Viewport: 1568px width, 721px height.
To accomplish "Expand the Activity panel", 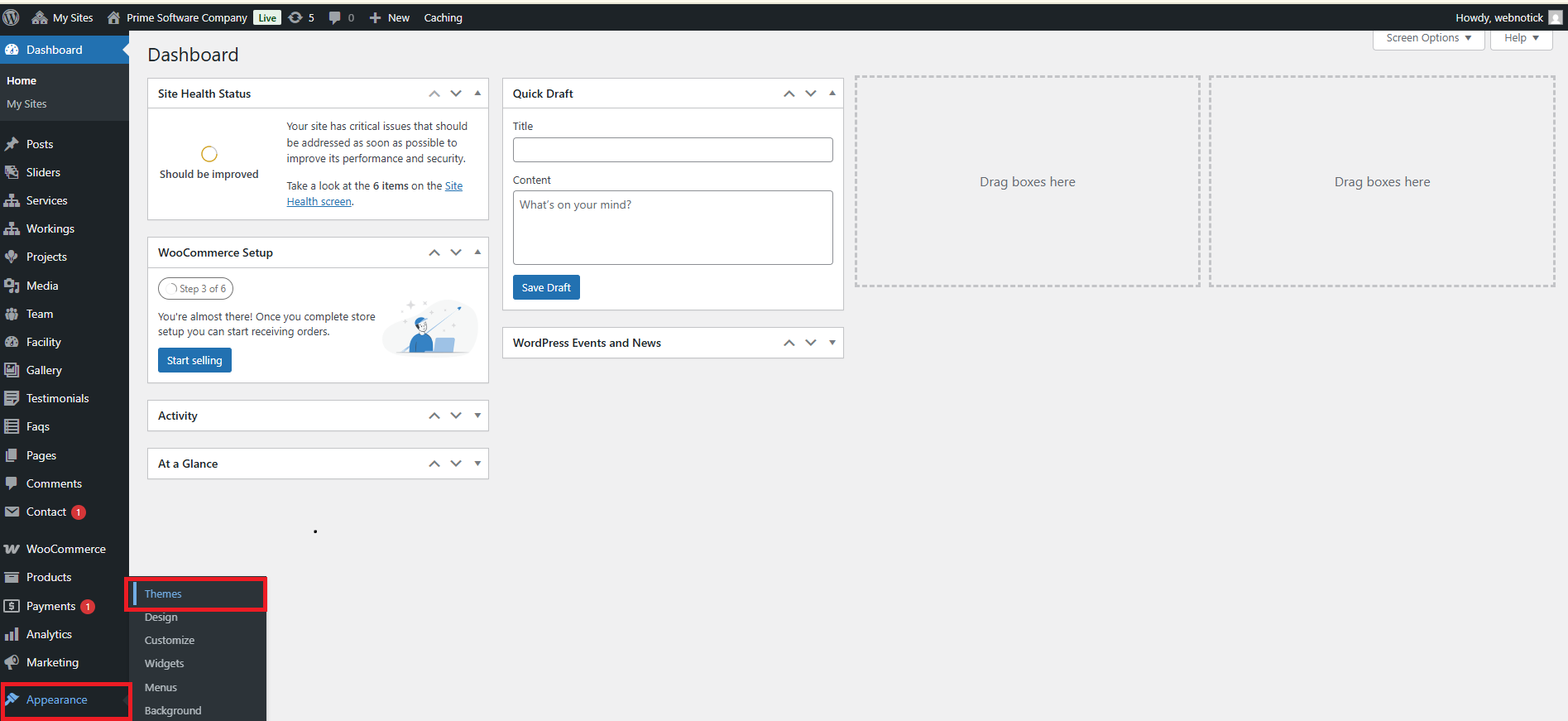I will [477, 416].
